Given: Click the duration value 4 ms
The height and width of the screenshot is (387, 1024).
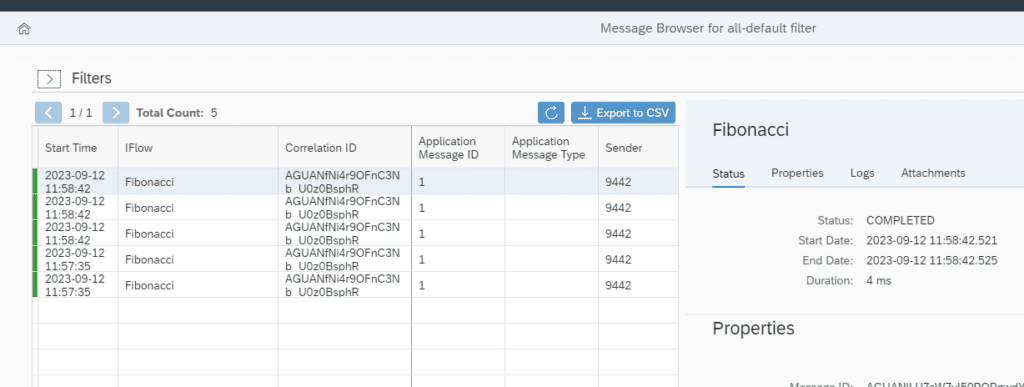Looking at the screenshot, I should (878, 281).
